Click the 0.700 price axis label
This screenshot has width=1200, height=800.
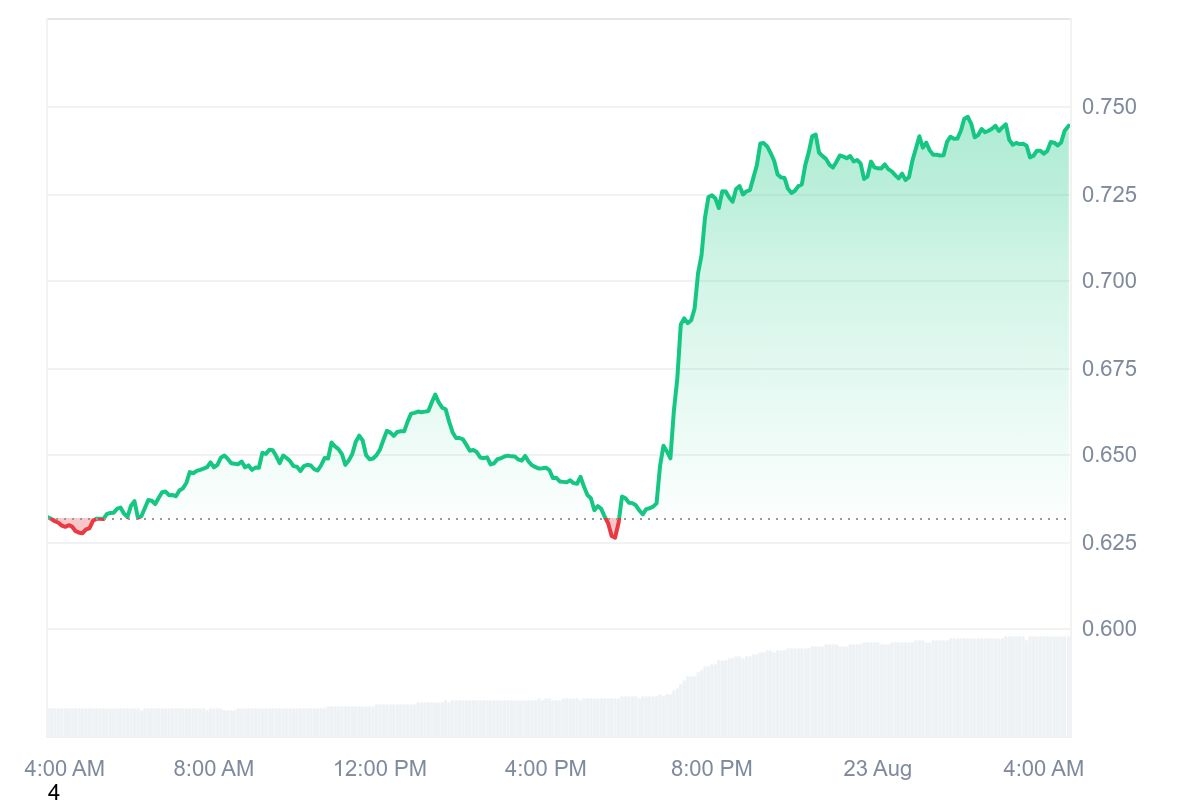1109,281
